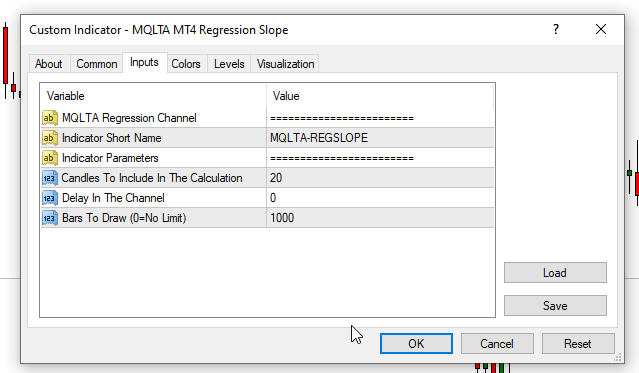Load a saved input preset
This screenshot has width=639, height=373.
[555, 273]
